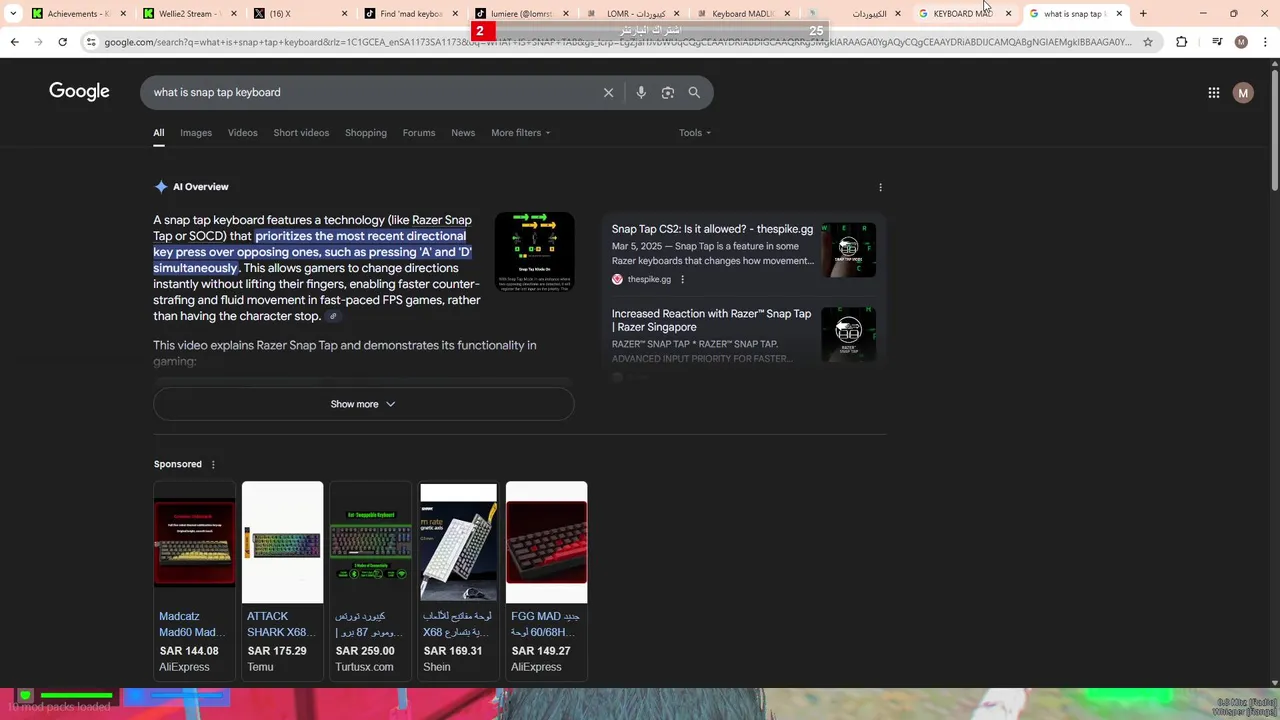
Task: Go back with the browser back arrow
Action: (x=14, y=42)
